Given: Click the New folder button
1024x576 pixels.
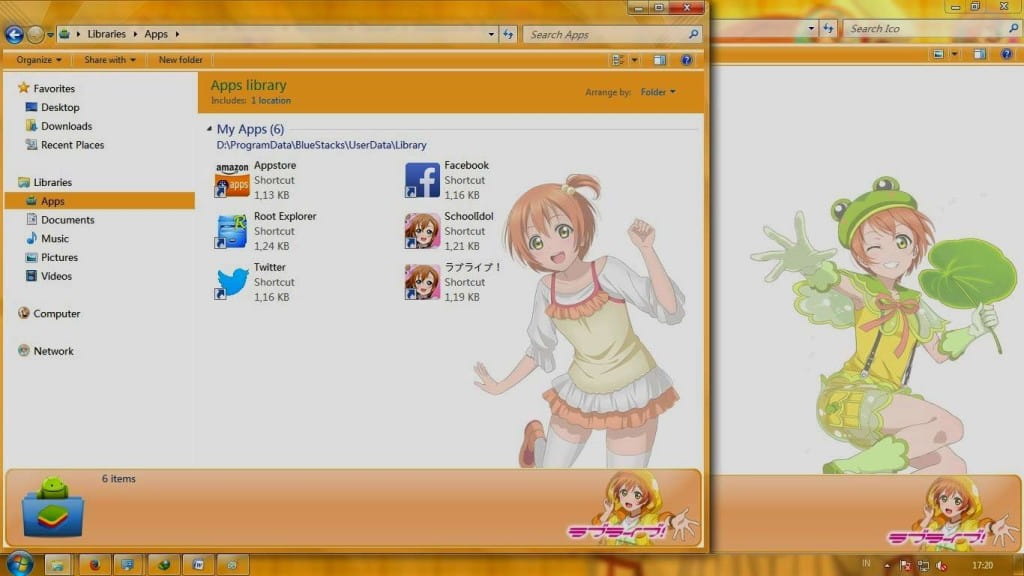Looking at the screenshot, I should click(180, 60).
